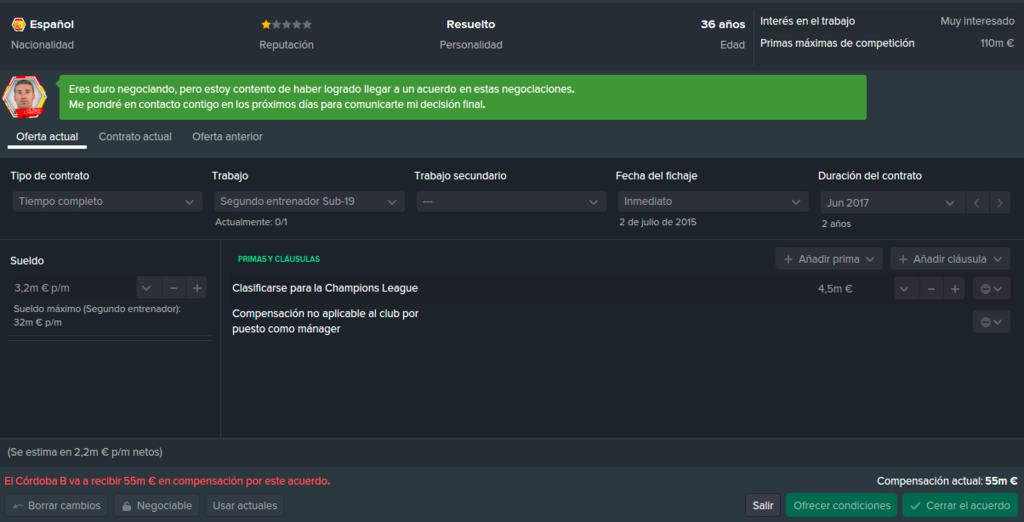Increase Champions League bonus with plus icon

[x=954, y=288]
